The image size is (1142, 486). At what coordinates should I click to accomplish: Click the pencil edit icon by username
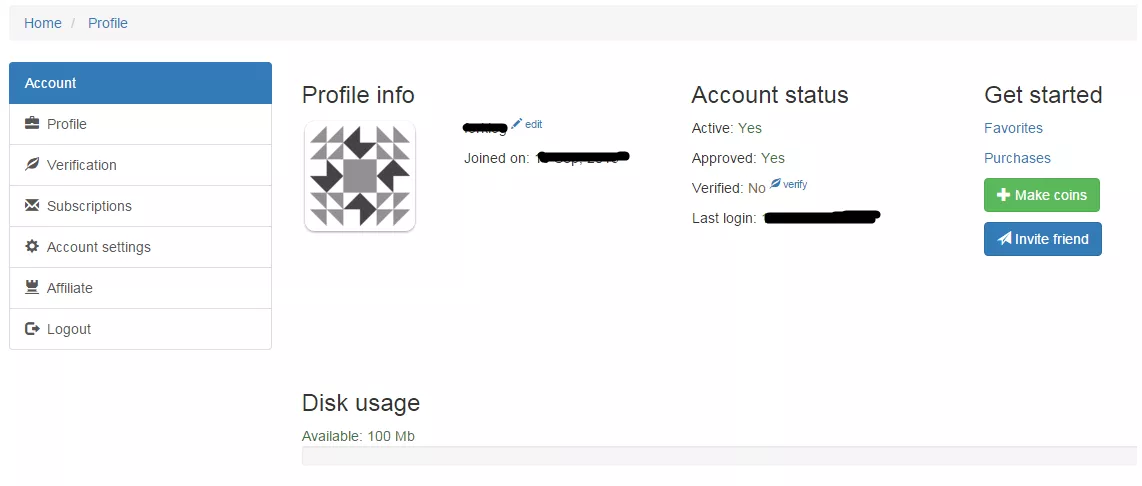(517, 123)
